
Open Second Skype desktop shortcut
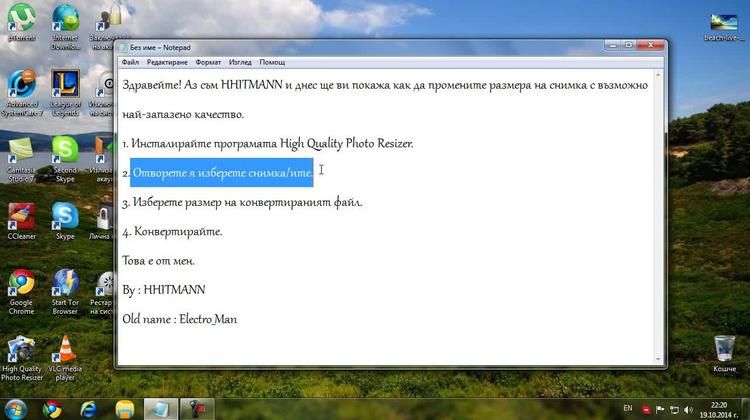coord(65,159)
